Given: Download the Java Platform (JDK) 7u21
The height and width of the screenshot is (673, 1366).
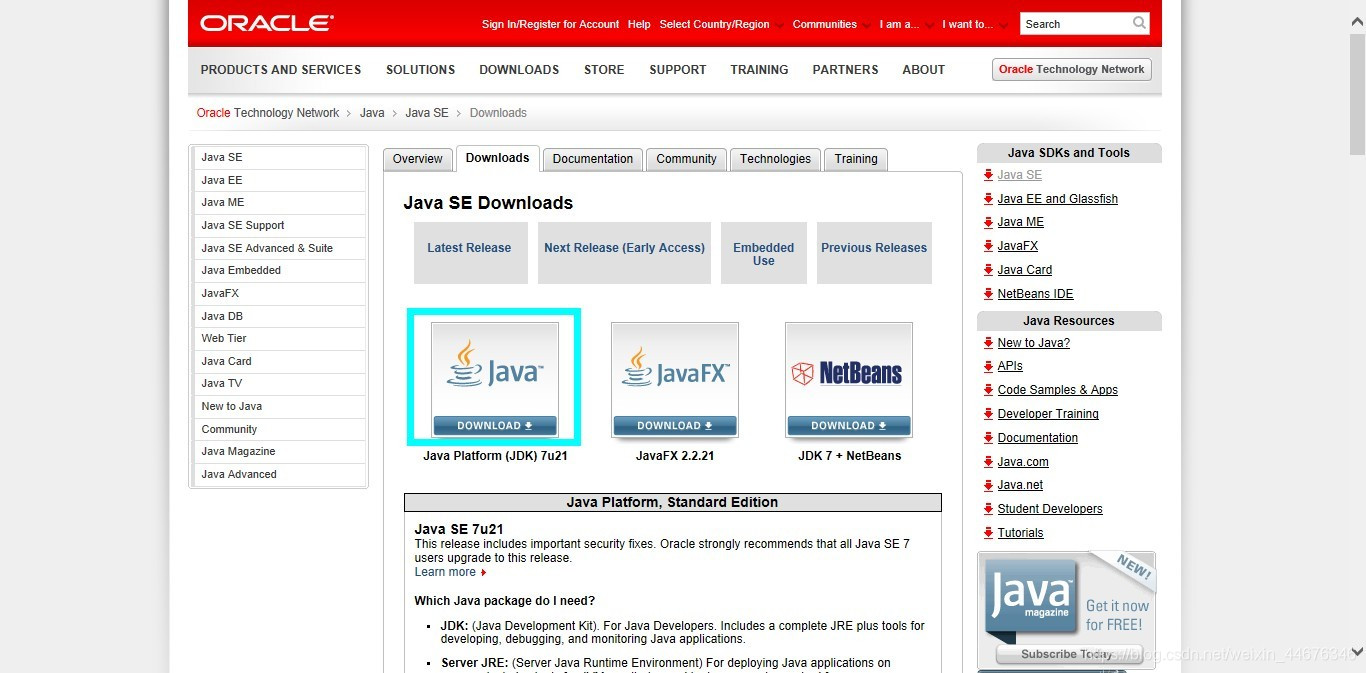Looking at the screenshot, I should click(494, 426).
